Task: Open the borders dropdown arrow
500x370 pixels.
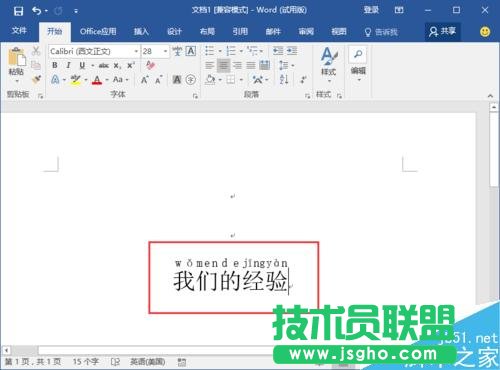Action: pyautogui.click(x=241, y=80)
